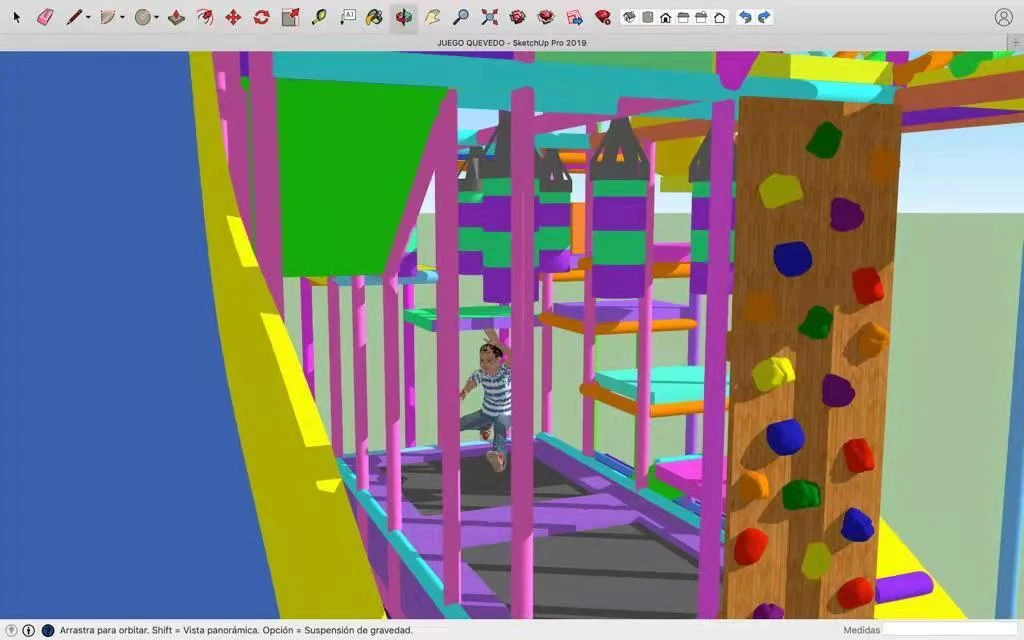Select the Circle shape tool
Viewport: 1024px width, 640px height.
(x=142, y=17)
